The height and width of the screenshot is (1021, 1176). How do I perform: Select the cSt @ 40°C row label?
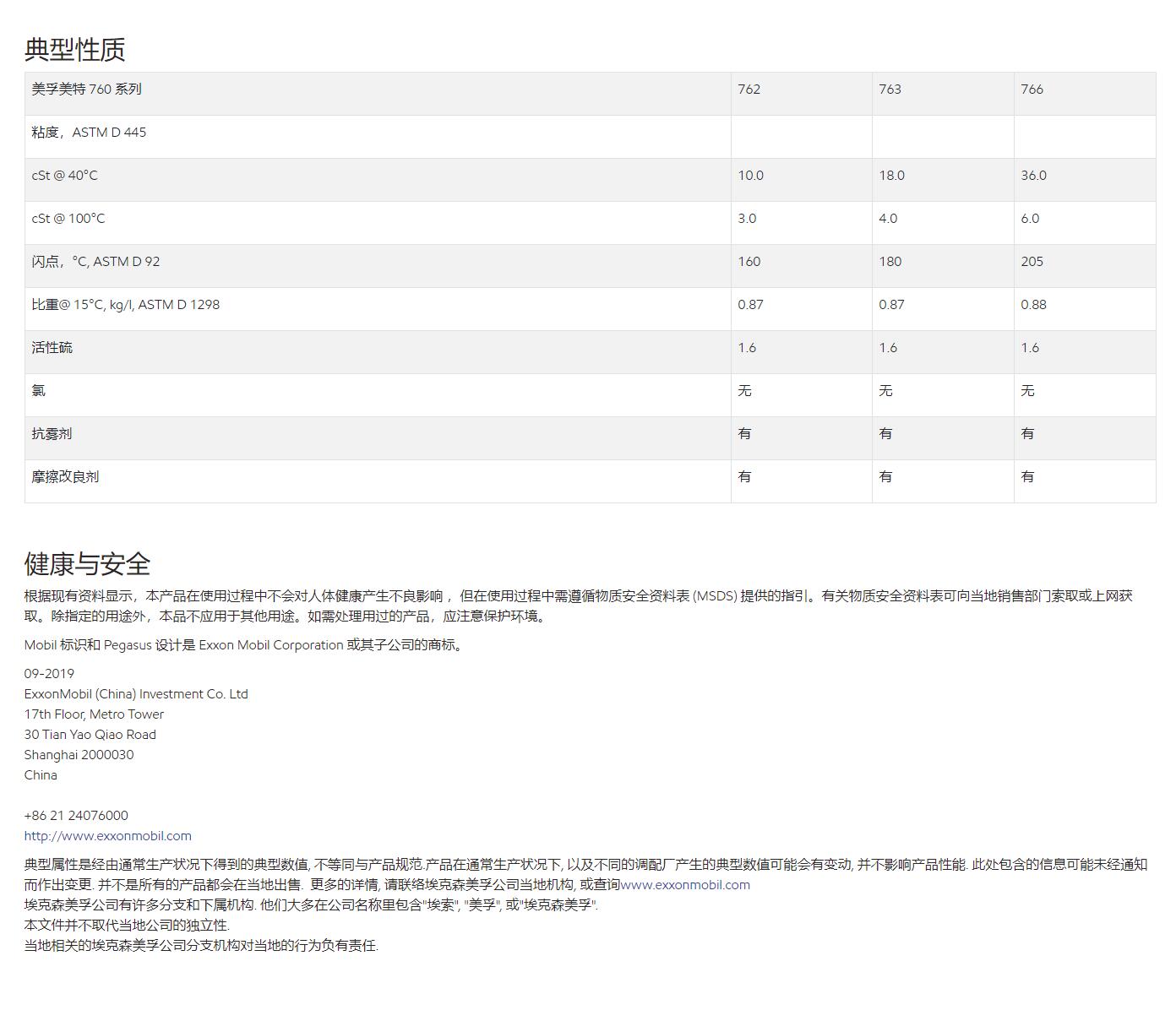[x=65, y=176]
